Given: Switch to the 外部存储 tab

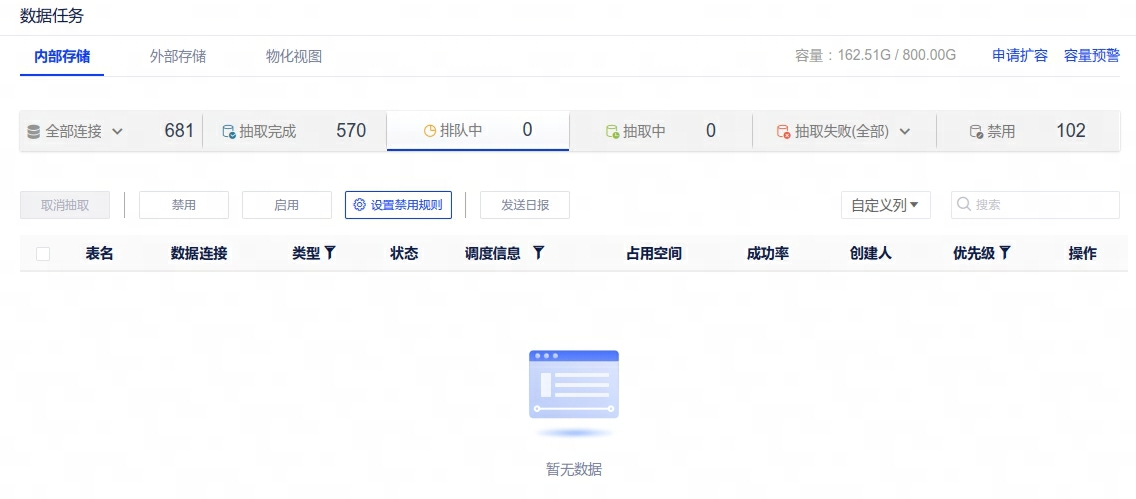Looking at the screenshot, I should tap(178, 56).
